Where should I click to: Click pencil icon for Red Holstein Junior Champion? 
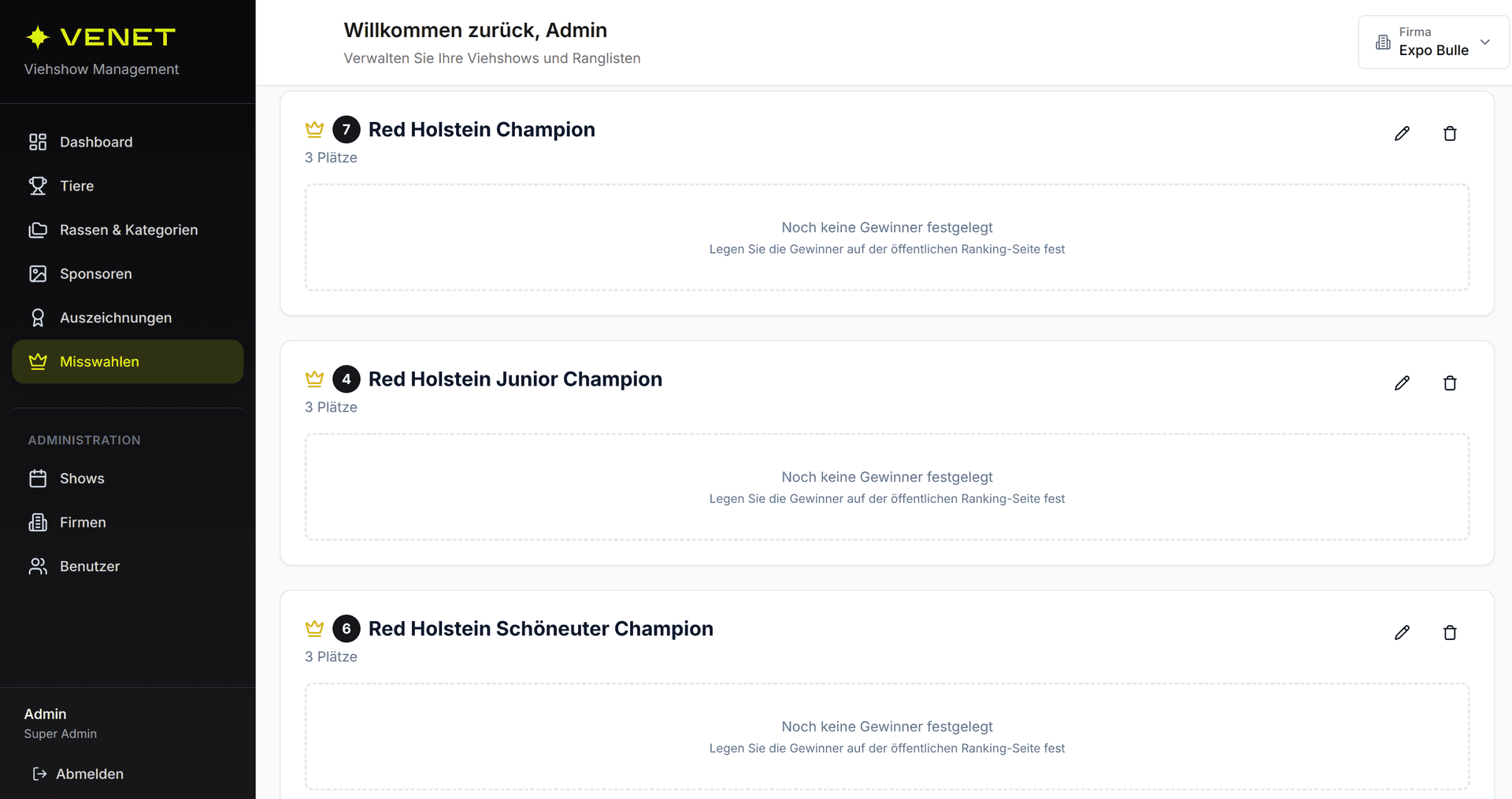[1402, 383]
